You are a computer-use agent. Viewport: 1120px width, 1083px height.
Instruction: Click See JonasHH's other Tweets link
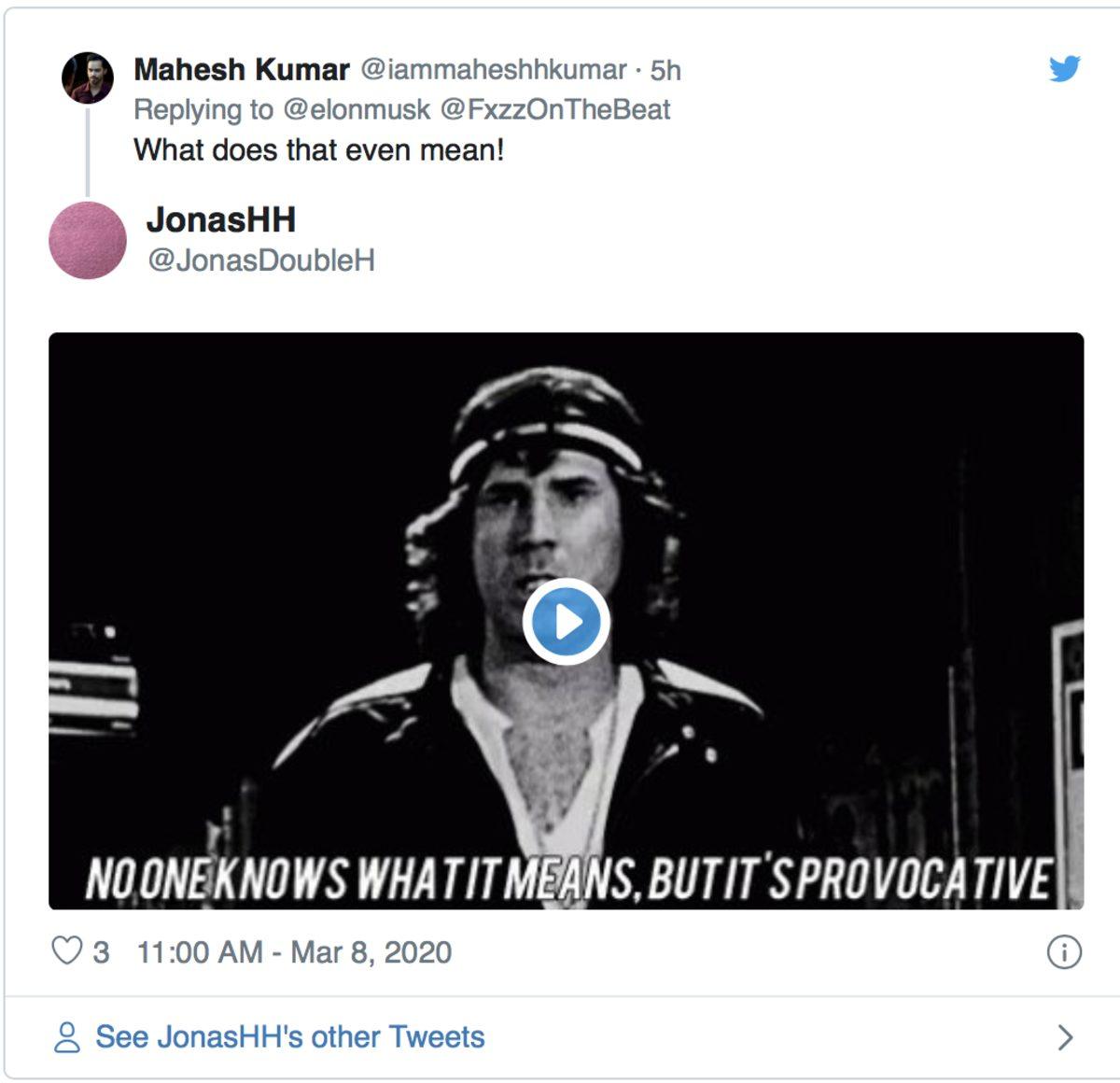tap(290, 1037)
